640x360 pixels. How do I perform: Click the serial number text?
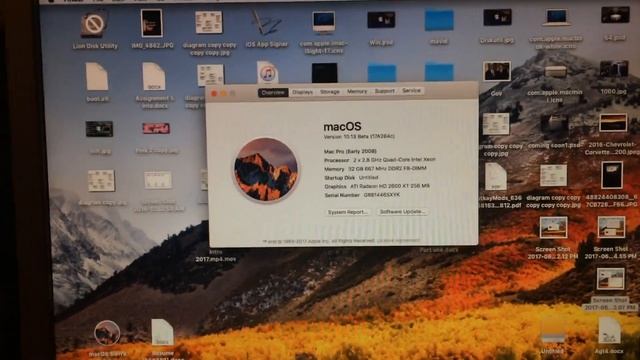(362, 195)
